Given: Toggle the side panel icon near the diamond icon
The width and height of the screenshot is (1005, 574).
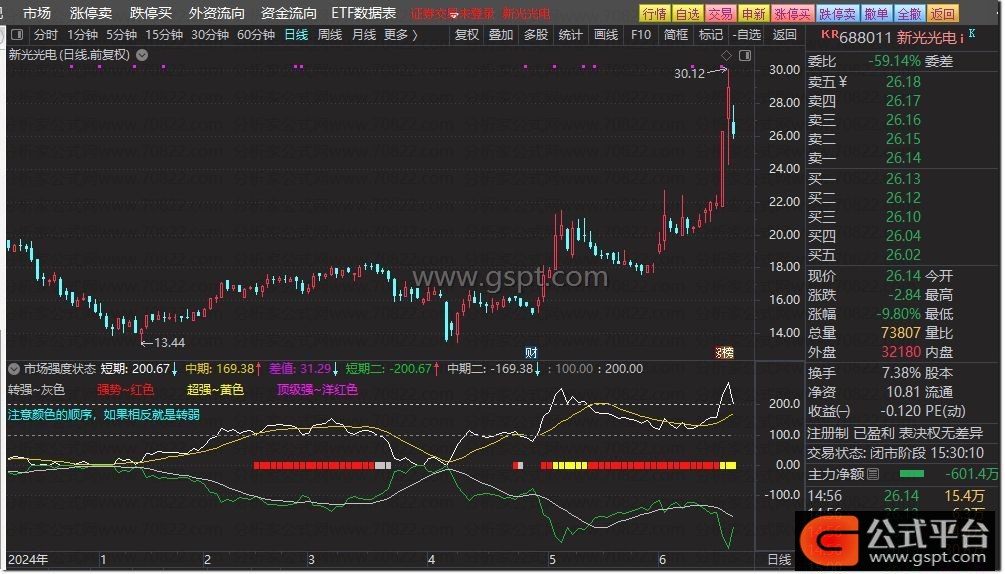Looking at the screenshot, I should pyautogui.click(x=745, y=56).
